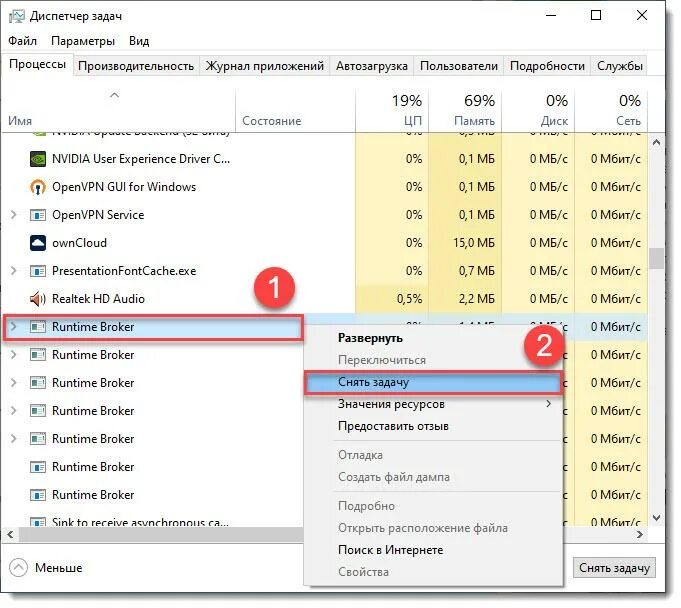
Task: Click the '15,0 МБ' memory value for ownCloud
Action: tap(474, 243)
